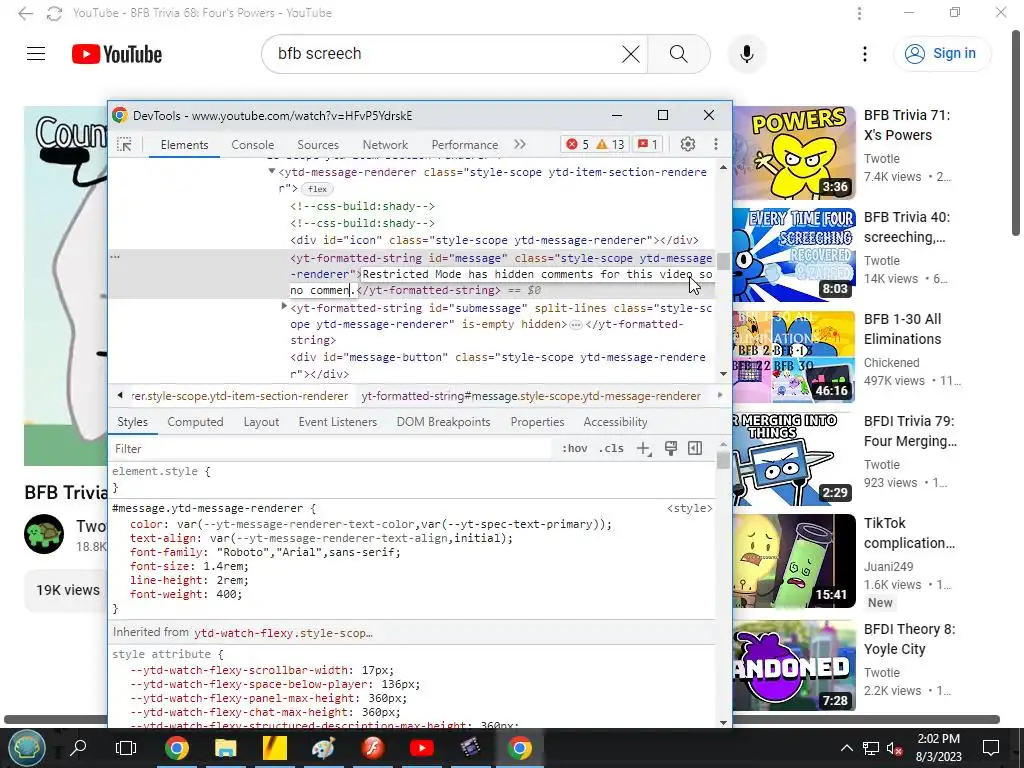Image resolution: width=1024 pixels, height=768 pixels.
Task: Open the Properties pane
Action: tap(537, 423)
